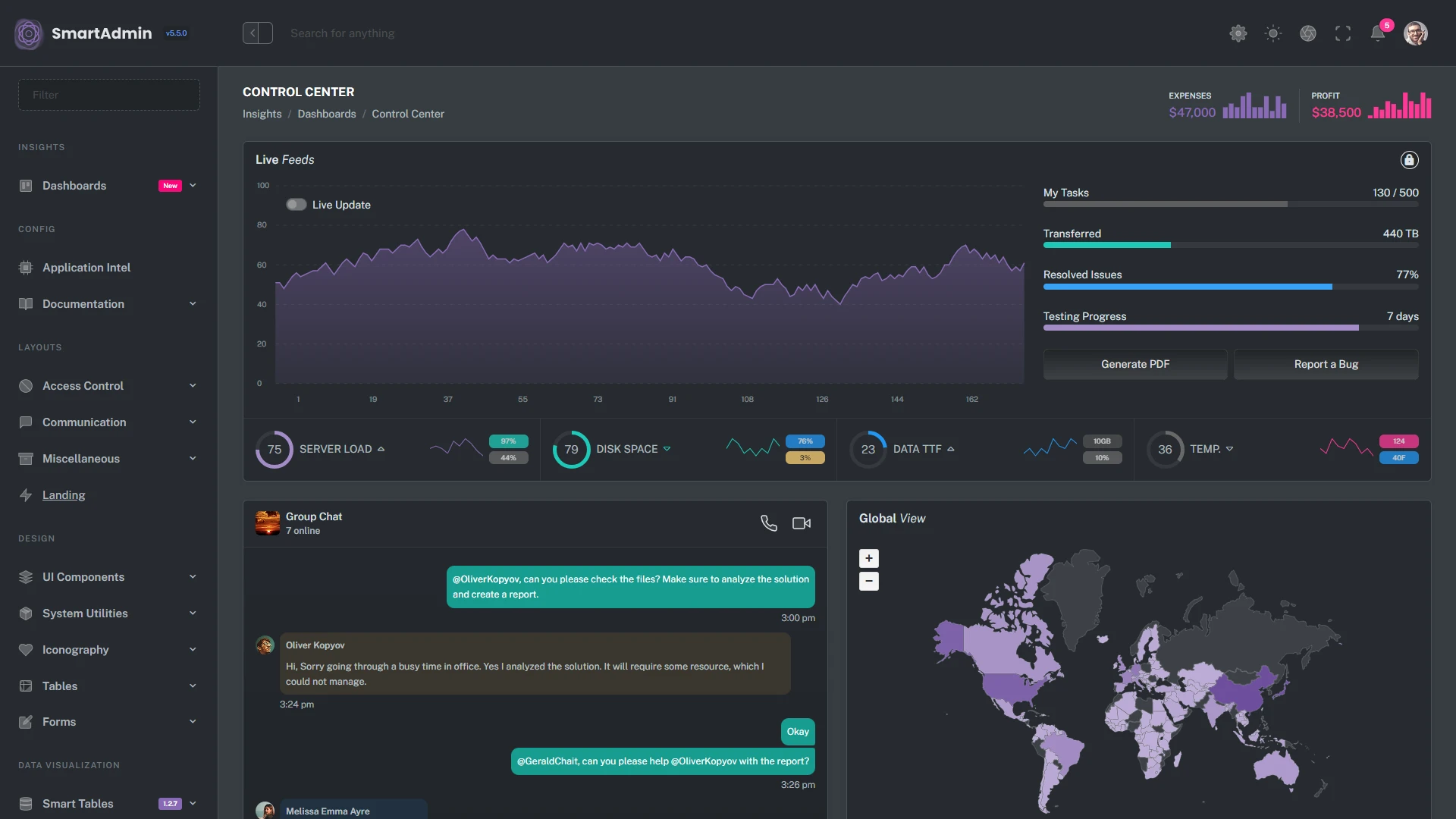The width and height of the screenshot is (1456, 819).
Task: Open the Landing link
Action: pos(64,495)
